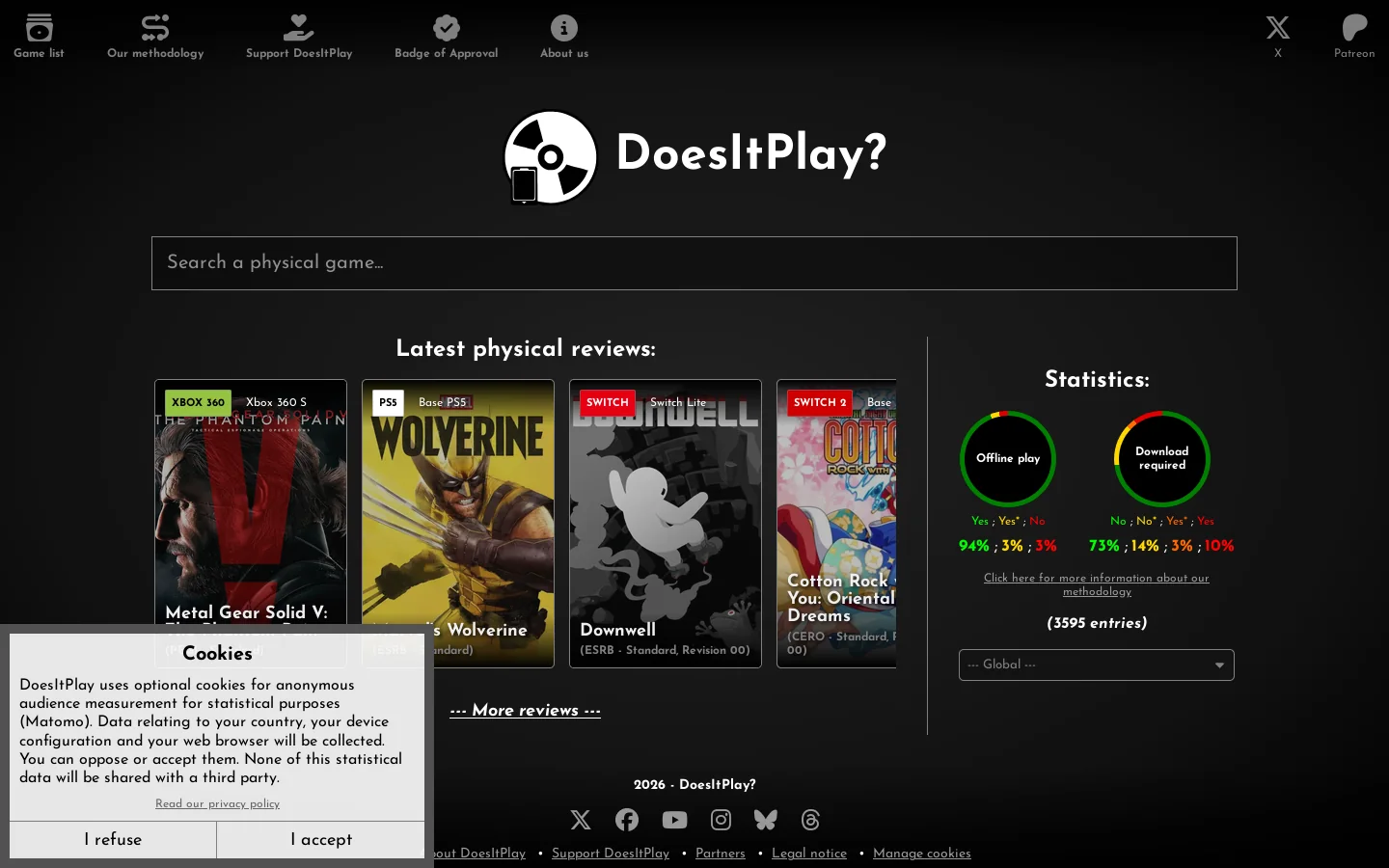Image resolution: width=1389 pixels, height=868 pixels.
Task: Open the footer Instagram icon
Action: pos(721,820)
